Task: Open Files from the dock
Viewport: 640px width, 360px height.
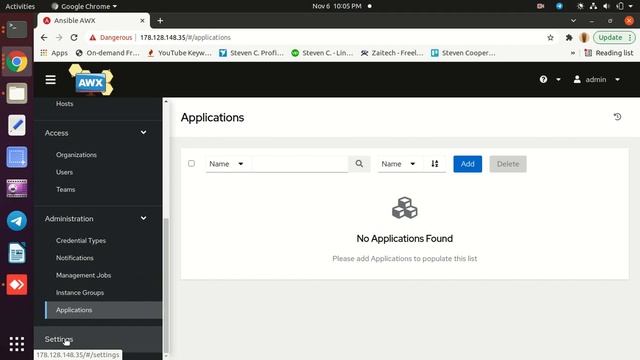Action: [x=17, y=93]
